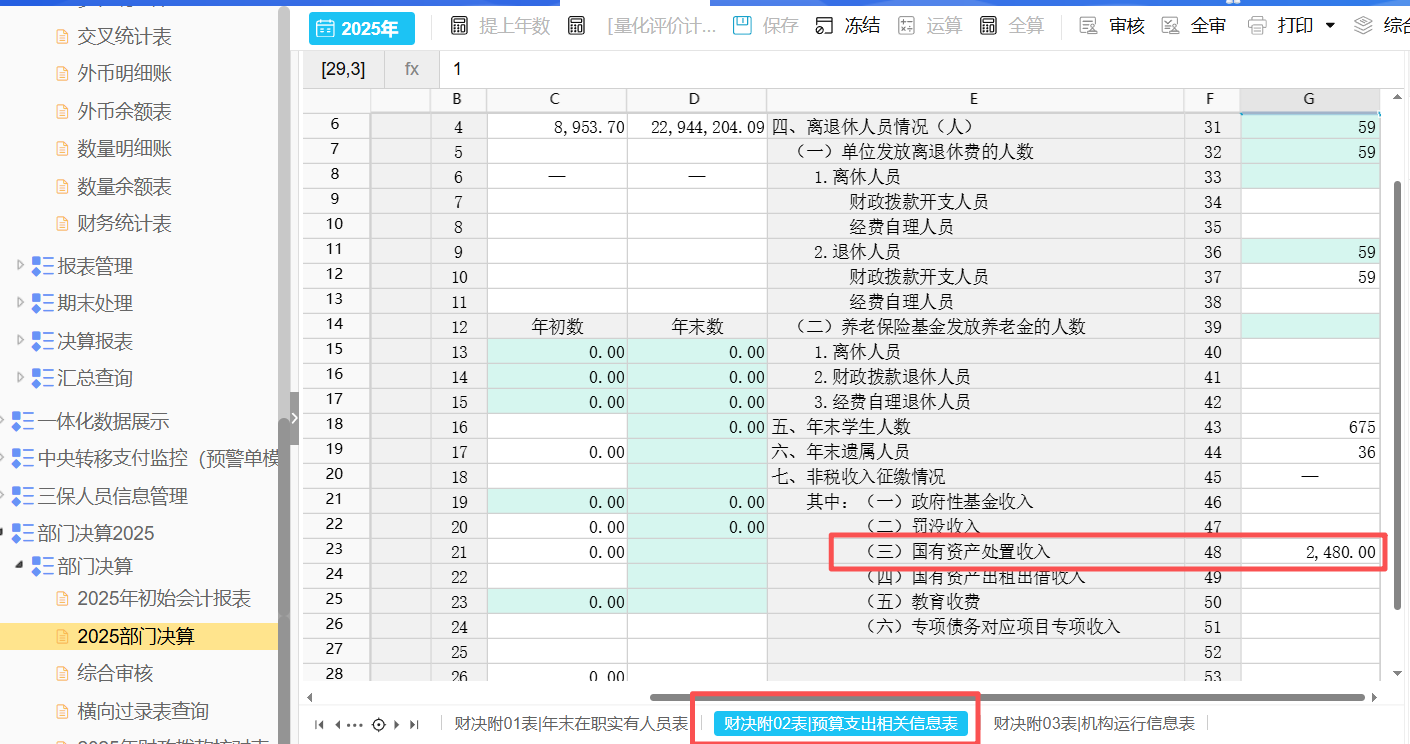Switch to the 财决附01表 年末在职实有人员表 tab
1410x744 pixels.
click(x=571, y=724)
